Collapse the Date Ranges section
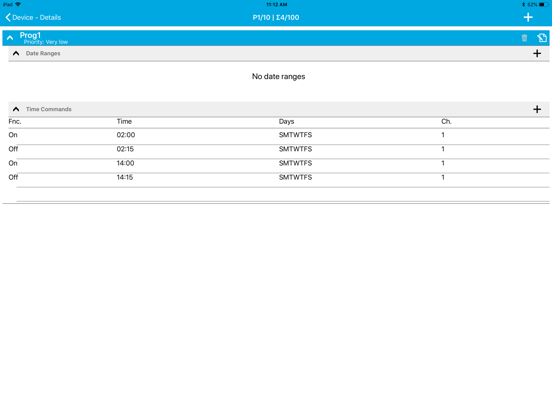 click(x=16, y=54)
